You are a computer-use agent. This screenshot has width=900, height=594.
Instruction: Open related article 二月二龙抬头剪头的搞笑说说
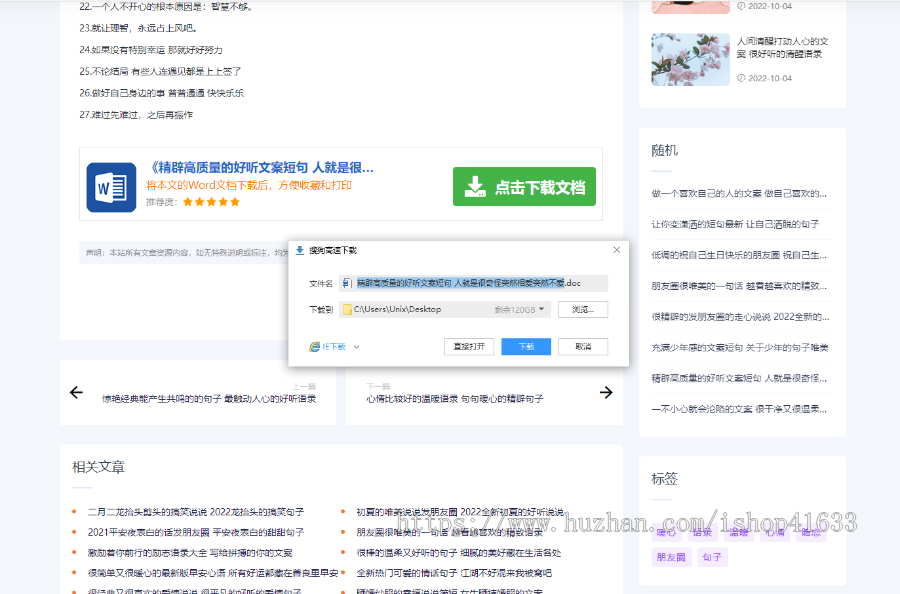(196, 512)
